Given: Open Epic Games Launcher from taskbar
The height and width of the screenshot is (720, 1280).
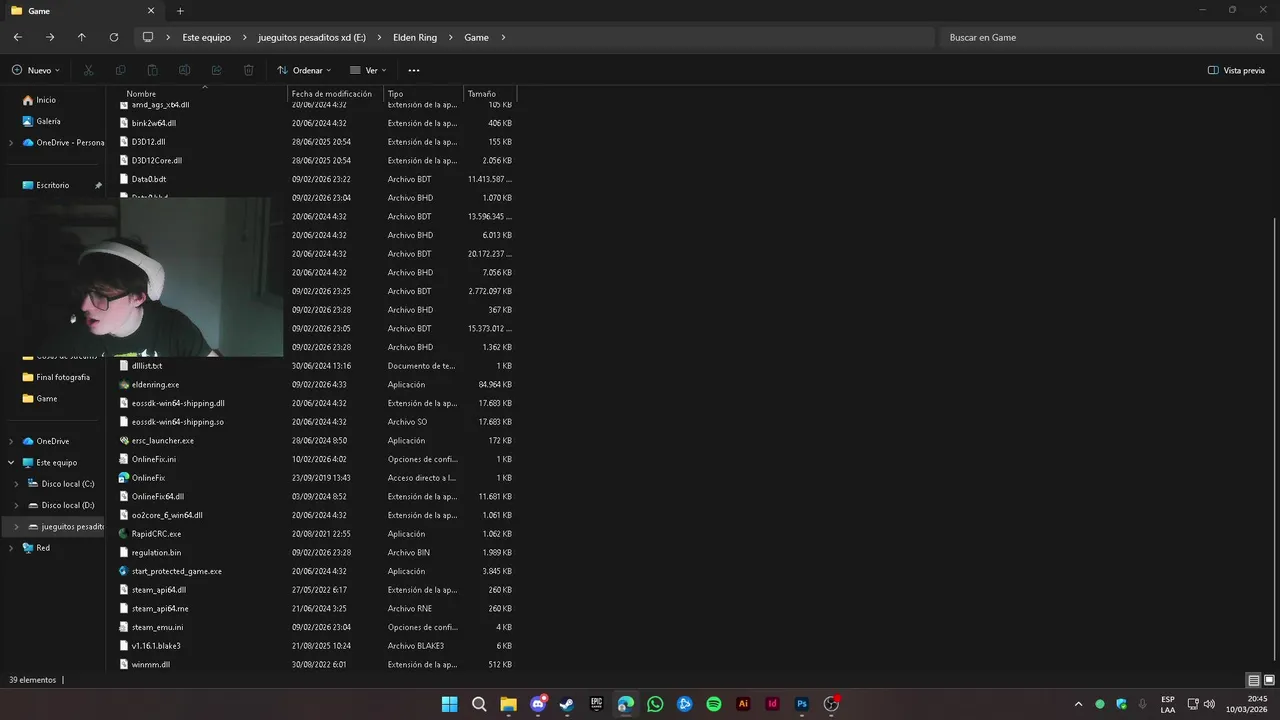Looking at the screenshot, I should pos(597,704).
